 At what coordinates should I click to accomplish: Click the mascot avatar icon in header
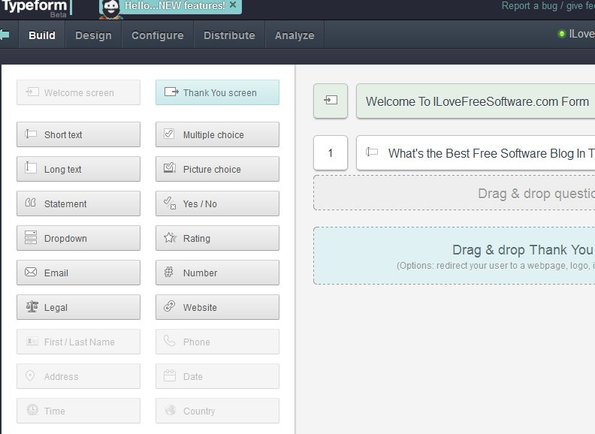pyautogui.click(x=110, y=8)
